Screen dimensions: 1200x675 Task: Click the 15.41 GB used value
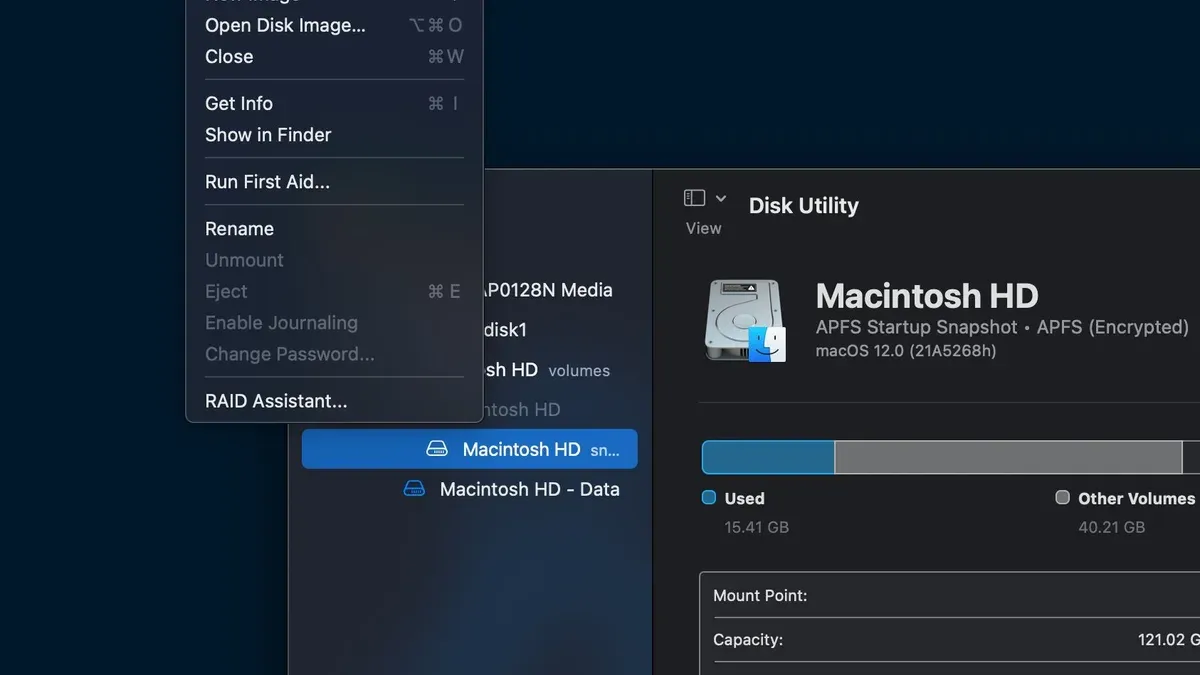point(757,527)
